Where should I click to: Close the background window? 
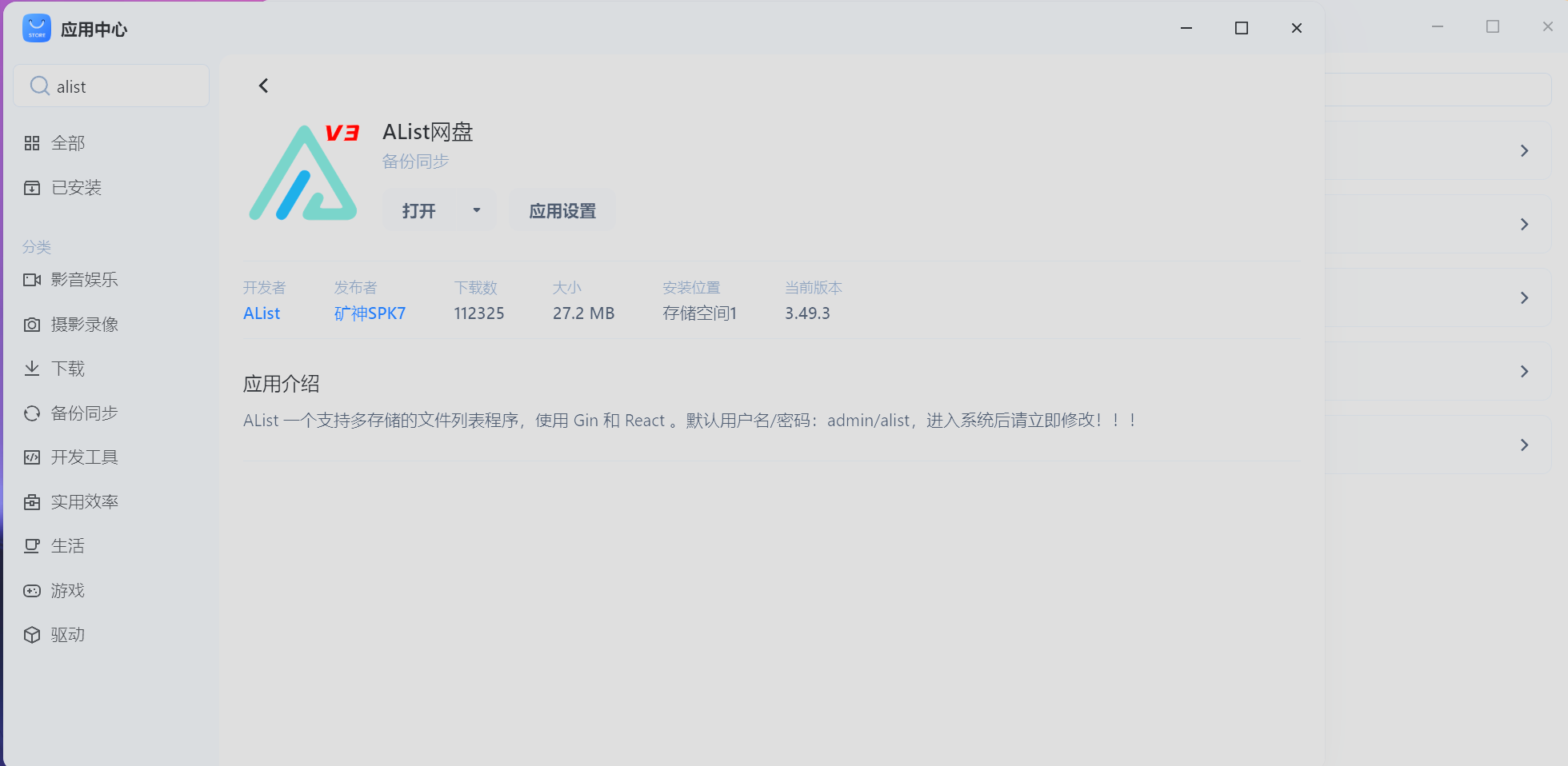coord(1548,26)
